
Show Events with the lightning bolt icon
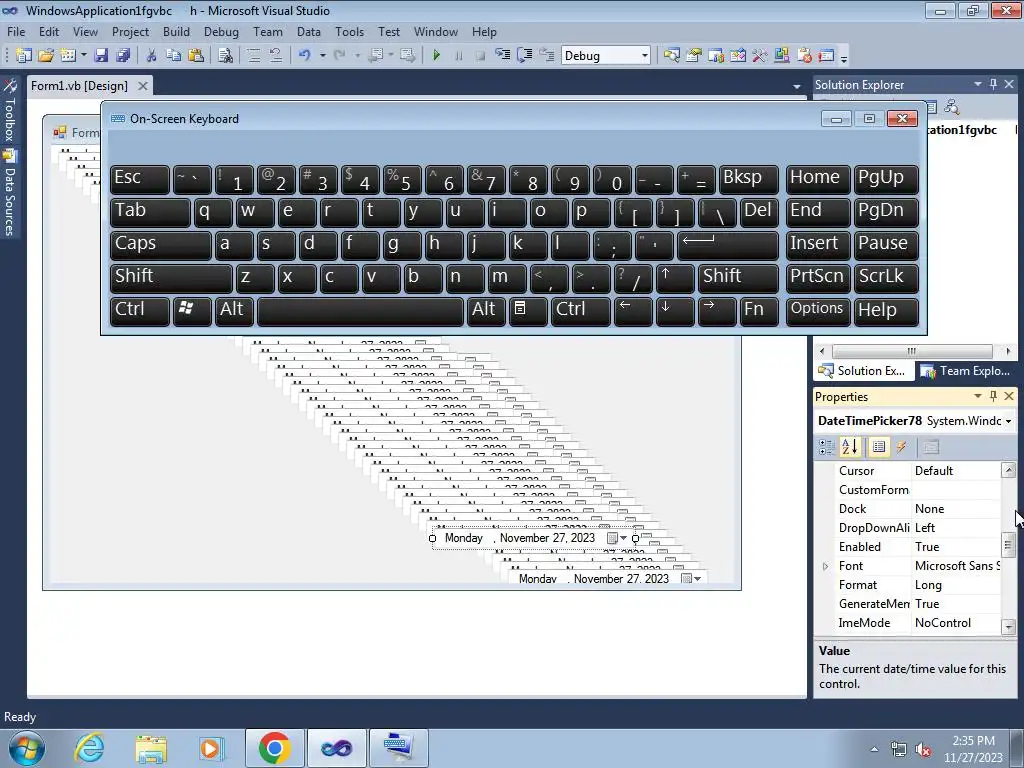[901, 447]
